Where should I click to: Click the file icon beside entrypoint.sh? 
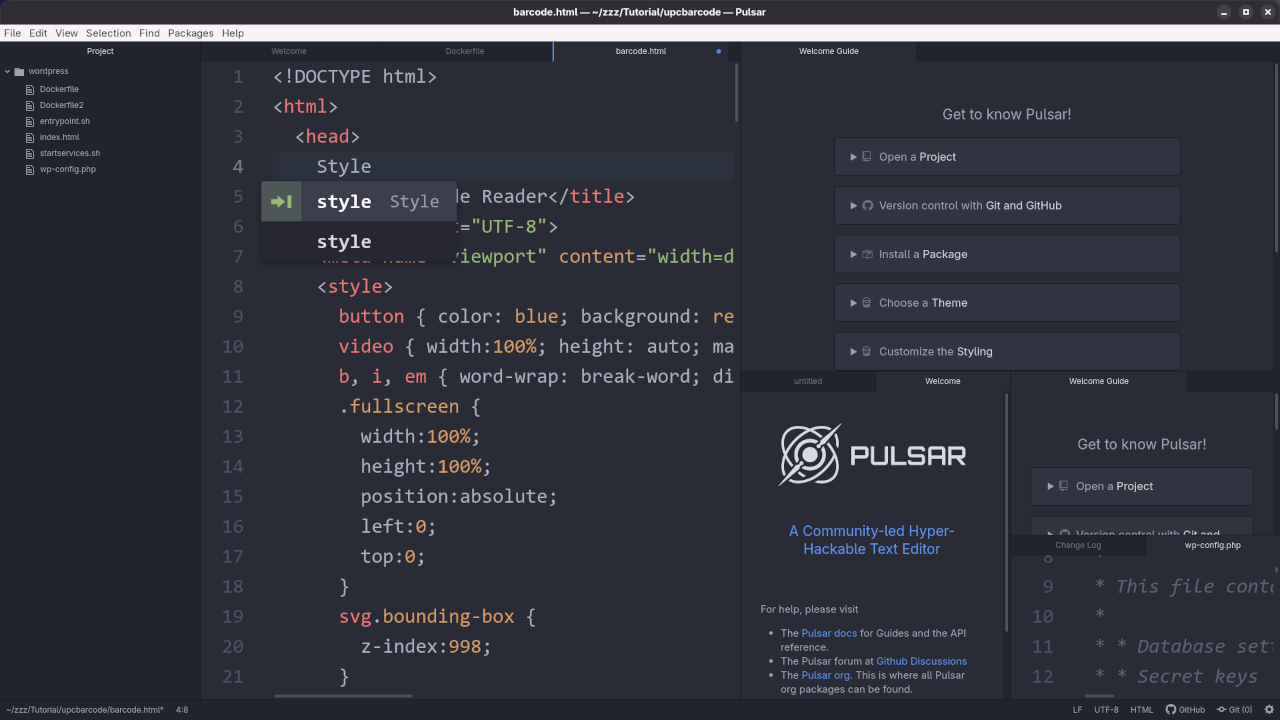tap(30, 122)
